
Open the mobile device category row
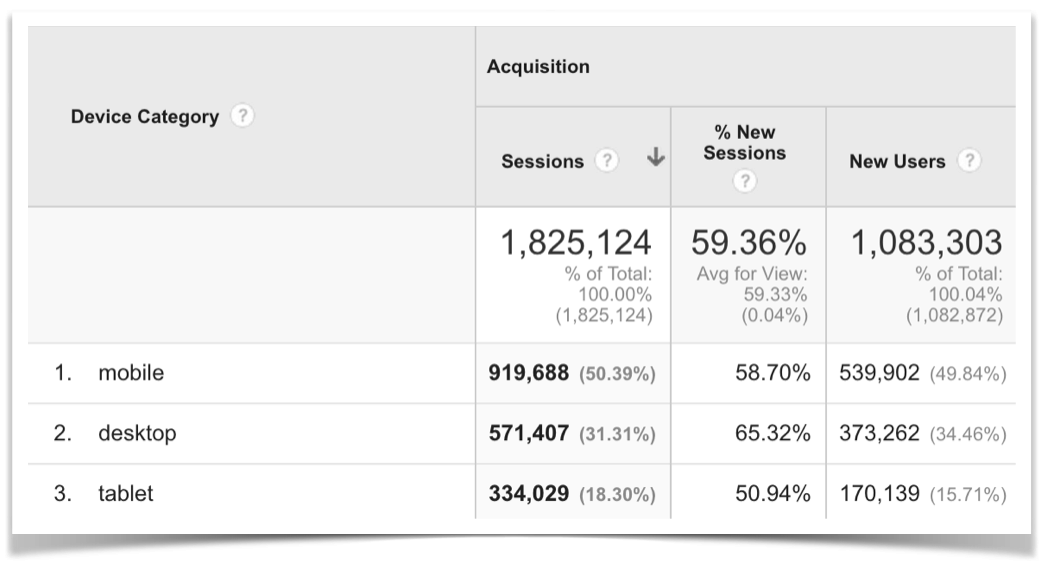pyautogui.click(x=130, y=374)
